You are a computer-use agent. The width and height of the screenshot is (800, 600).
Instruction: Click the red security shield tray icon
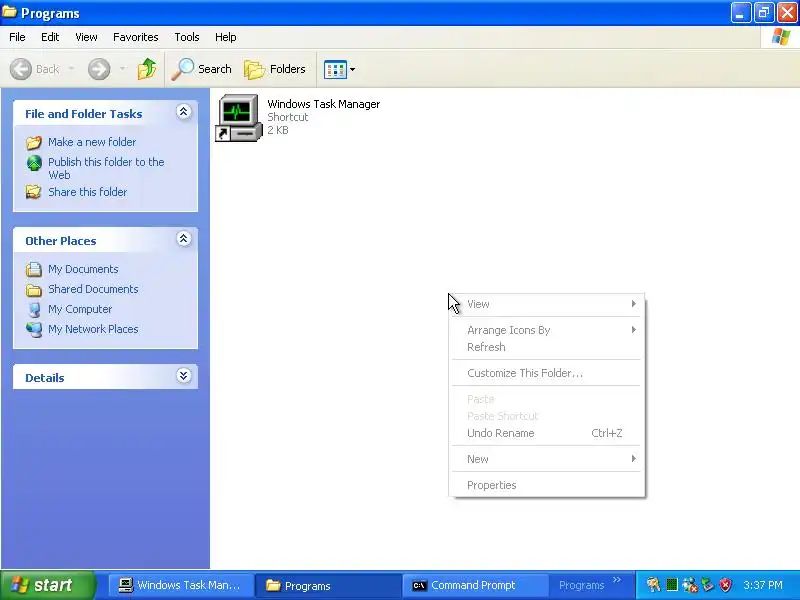tap(726, 585)
